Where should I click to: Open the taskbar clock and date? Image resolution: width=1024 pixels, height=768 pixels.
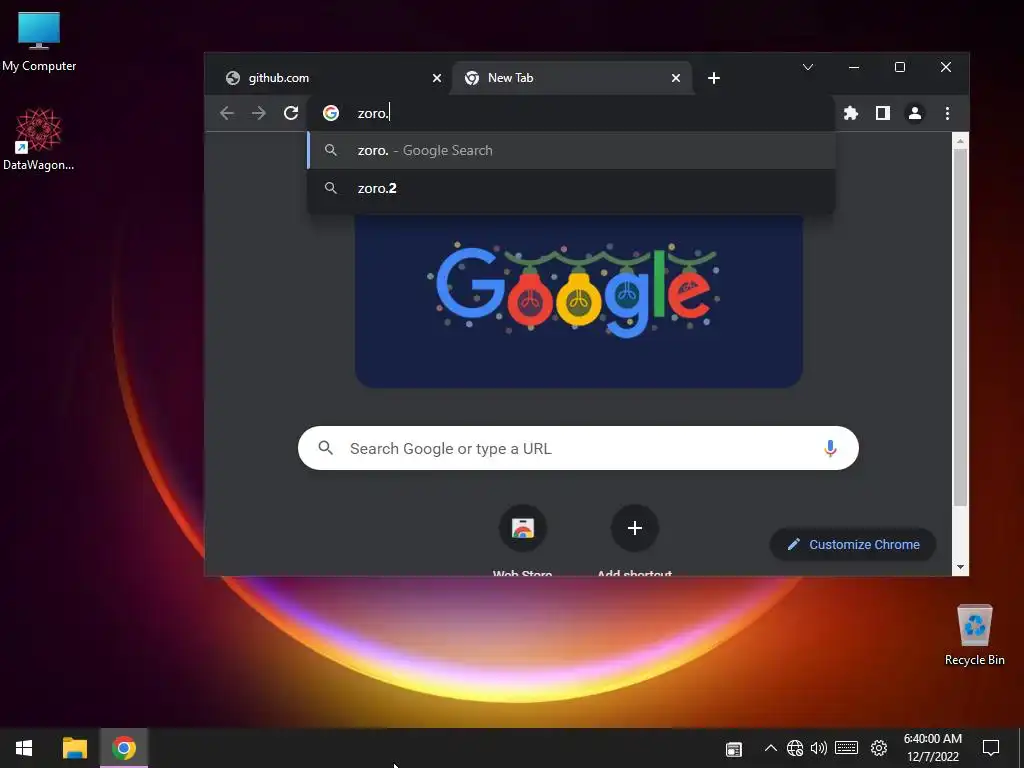pos(933,748)
